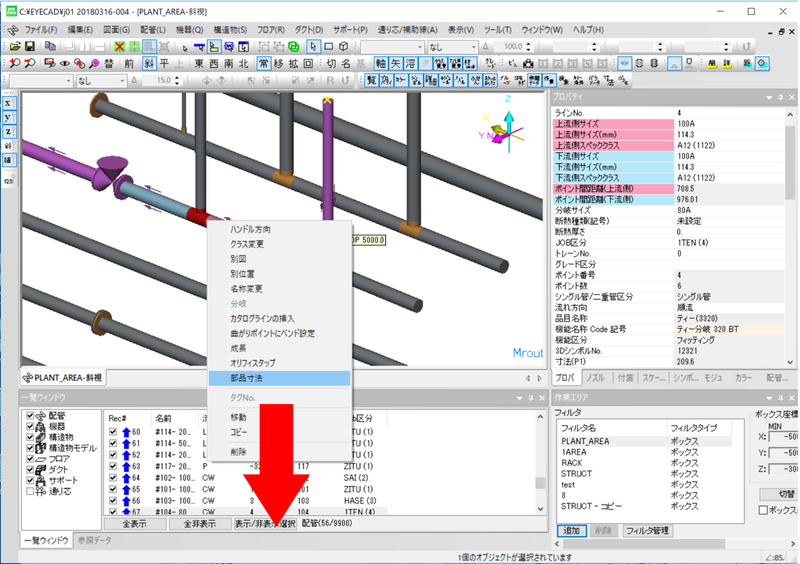
Task: Enable the 通り芯 grid line checkbox
Action: [28, 491]
